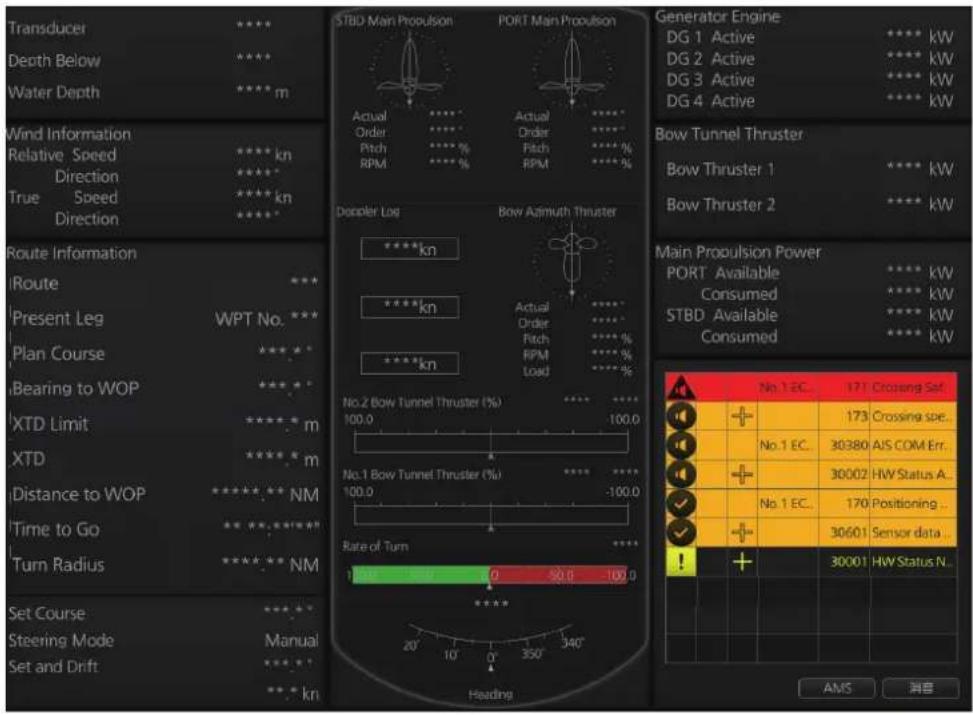The height and width of the screenshot is (715, 973).
Task: Click the 'Route' row
Action: (165, 284)
